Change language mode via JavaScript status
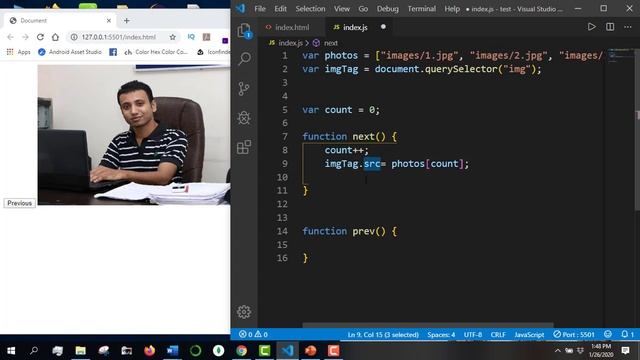This screenshot has height=360, width=640. point(529,334)
